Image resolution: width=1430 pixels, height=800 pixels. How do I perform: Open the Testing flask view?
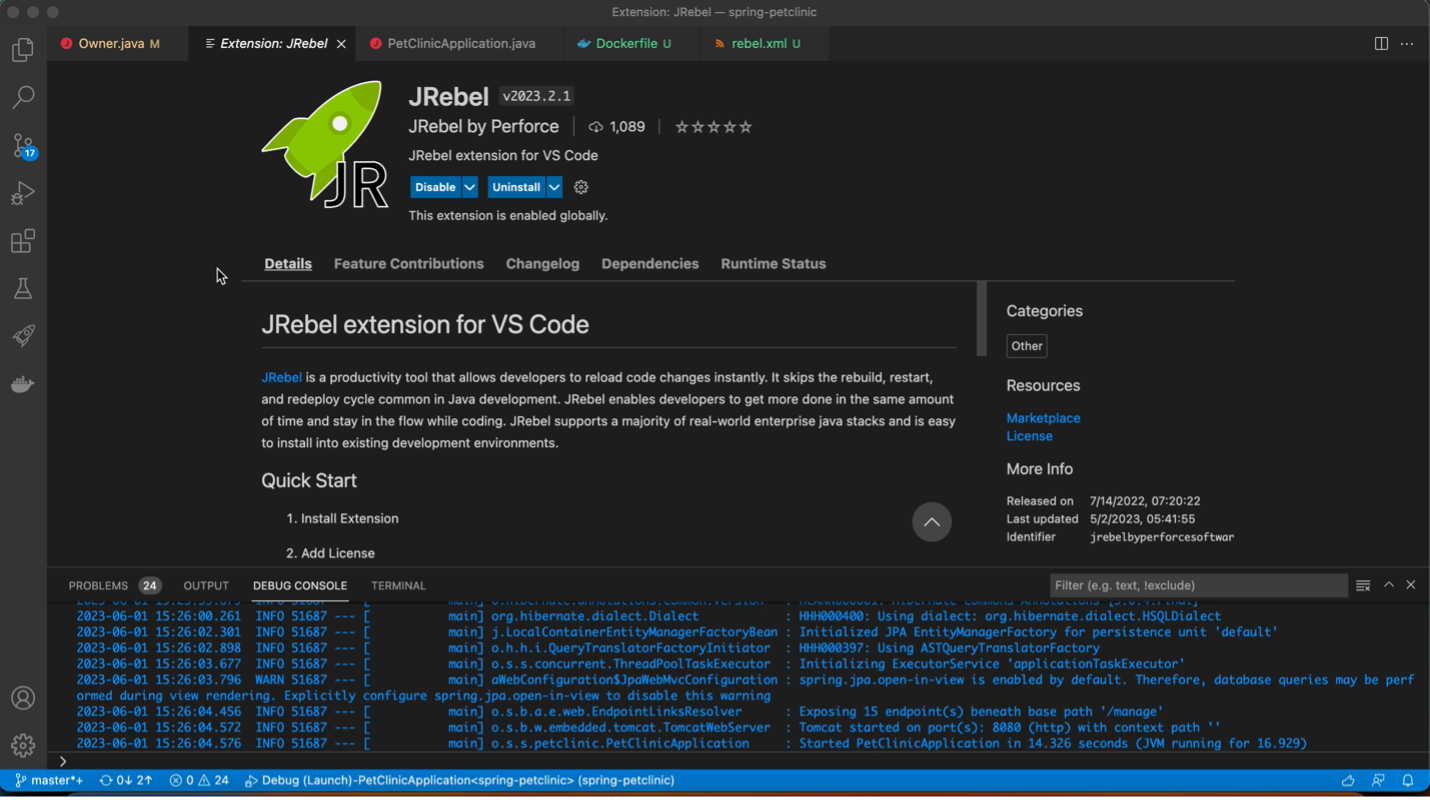click(23, 289)
